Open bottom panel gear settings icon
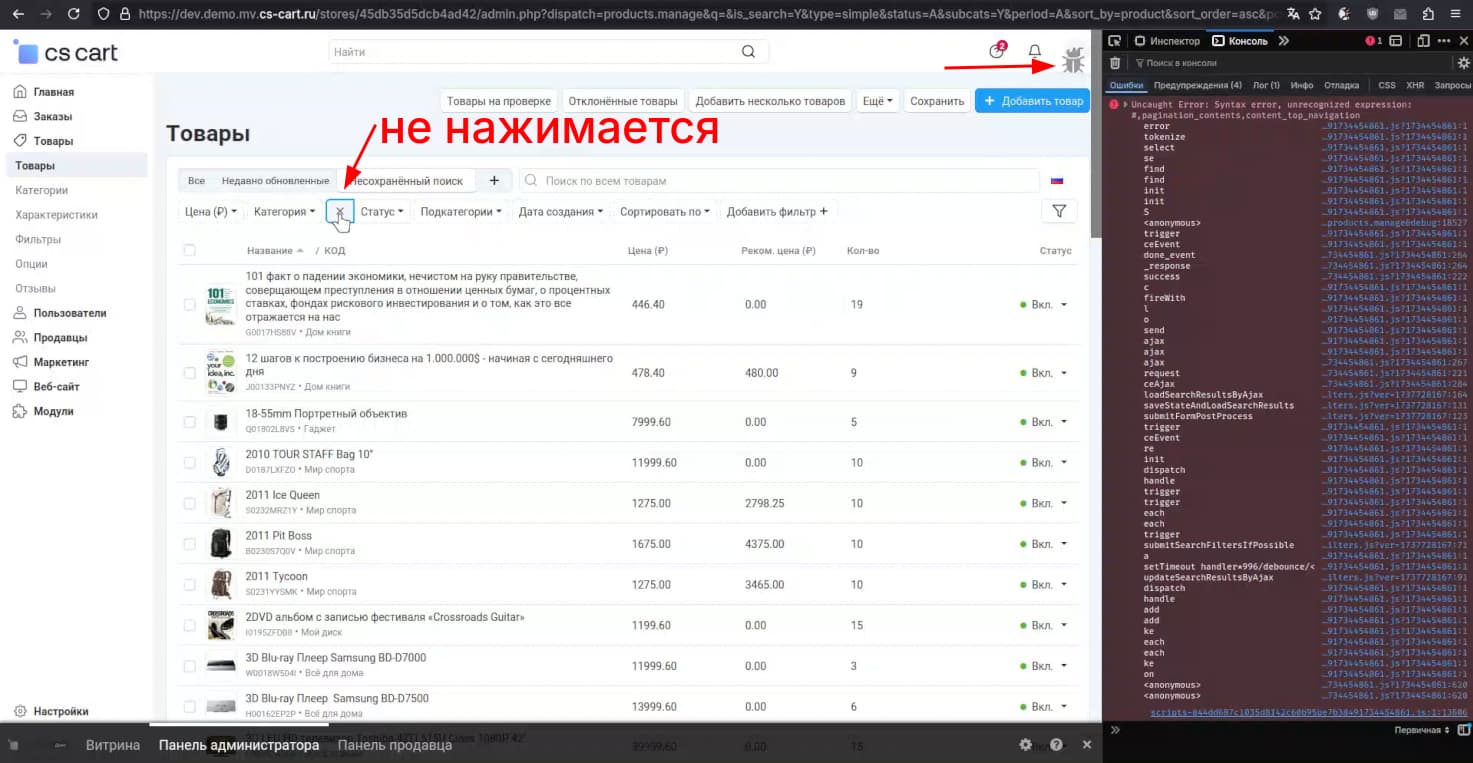Image resolution: width=1473 pixels, height=763 pixels. (1025, 745)
